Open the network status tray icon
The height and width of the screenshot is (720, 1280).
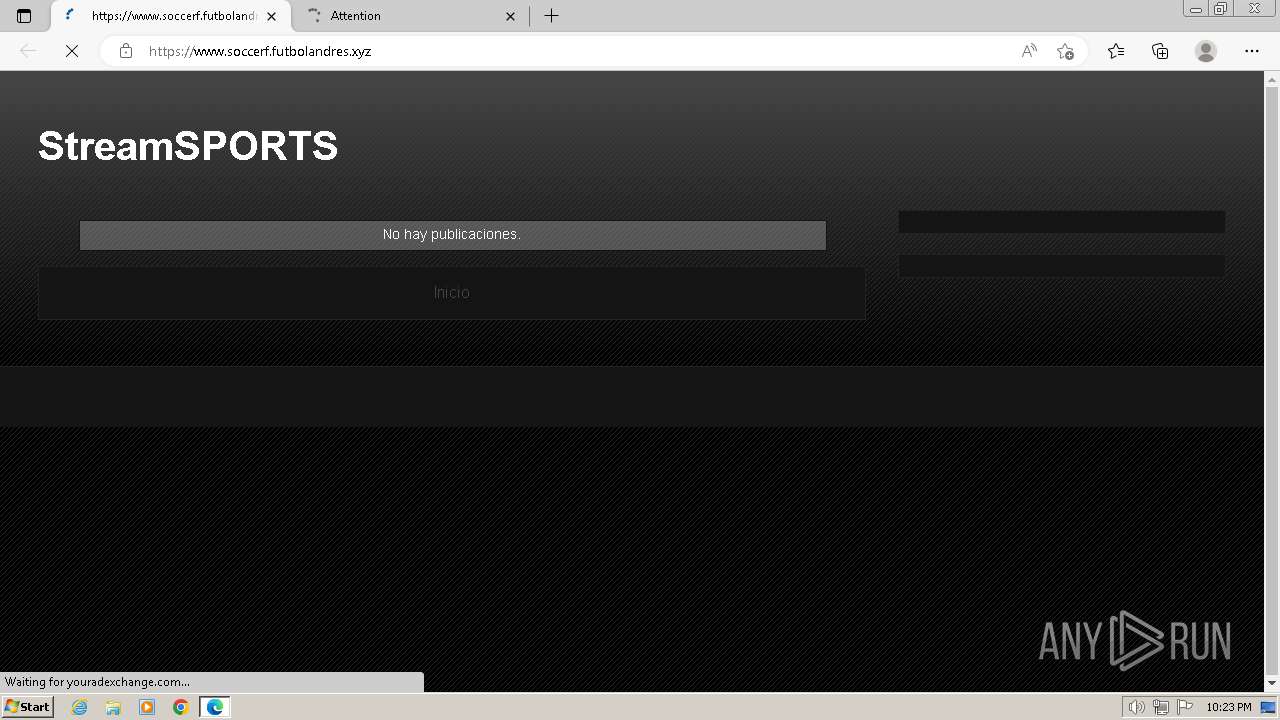point(1161,707)
